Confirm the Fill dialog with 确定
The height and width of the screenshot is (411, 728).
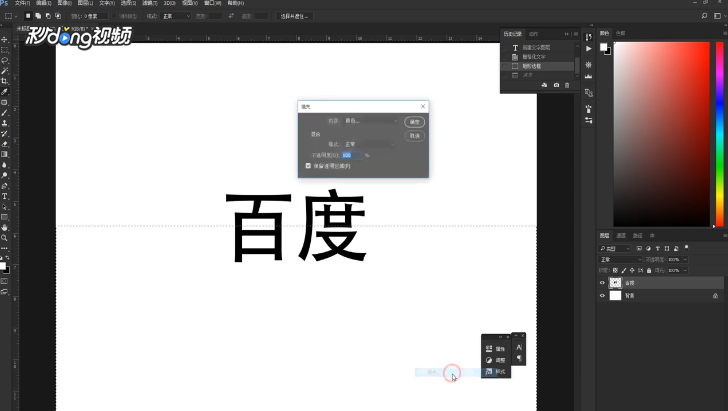click(x=414, y=122)
